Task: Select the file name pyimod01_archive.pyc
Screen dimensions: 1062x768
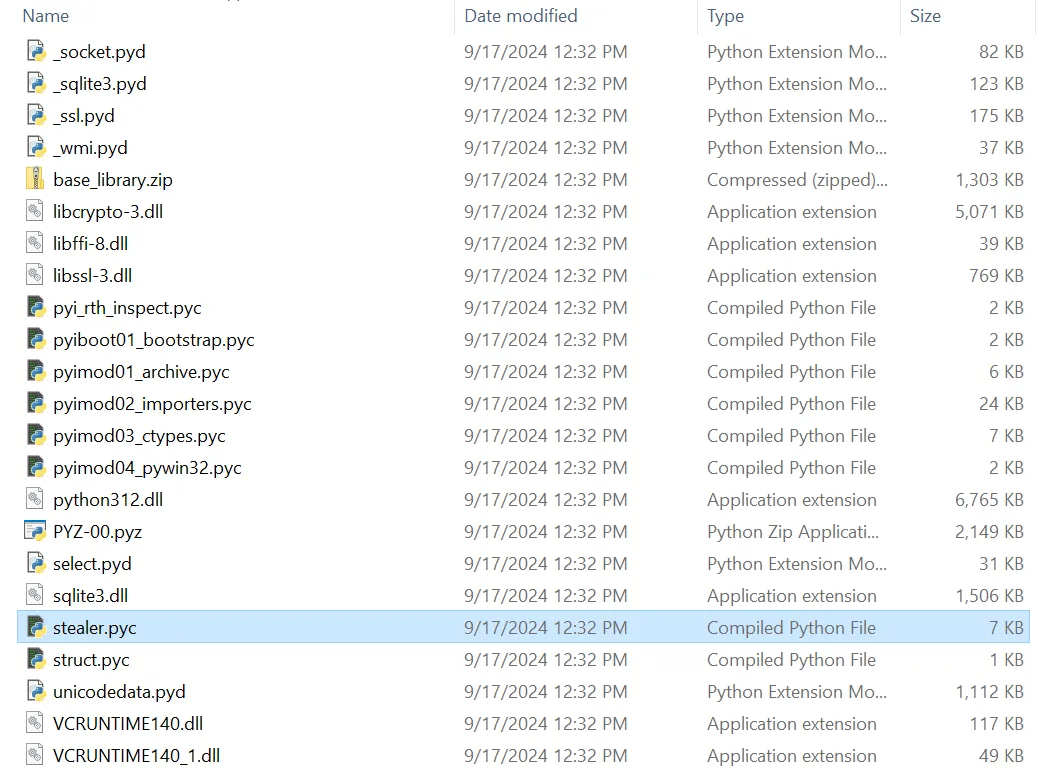Action: pyautogui.click(x=141, y=372)
